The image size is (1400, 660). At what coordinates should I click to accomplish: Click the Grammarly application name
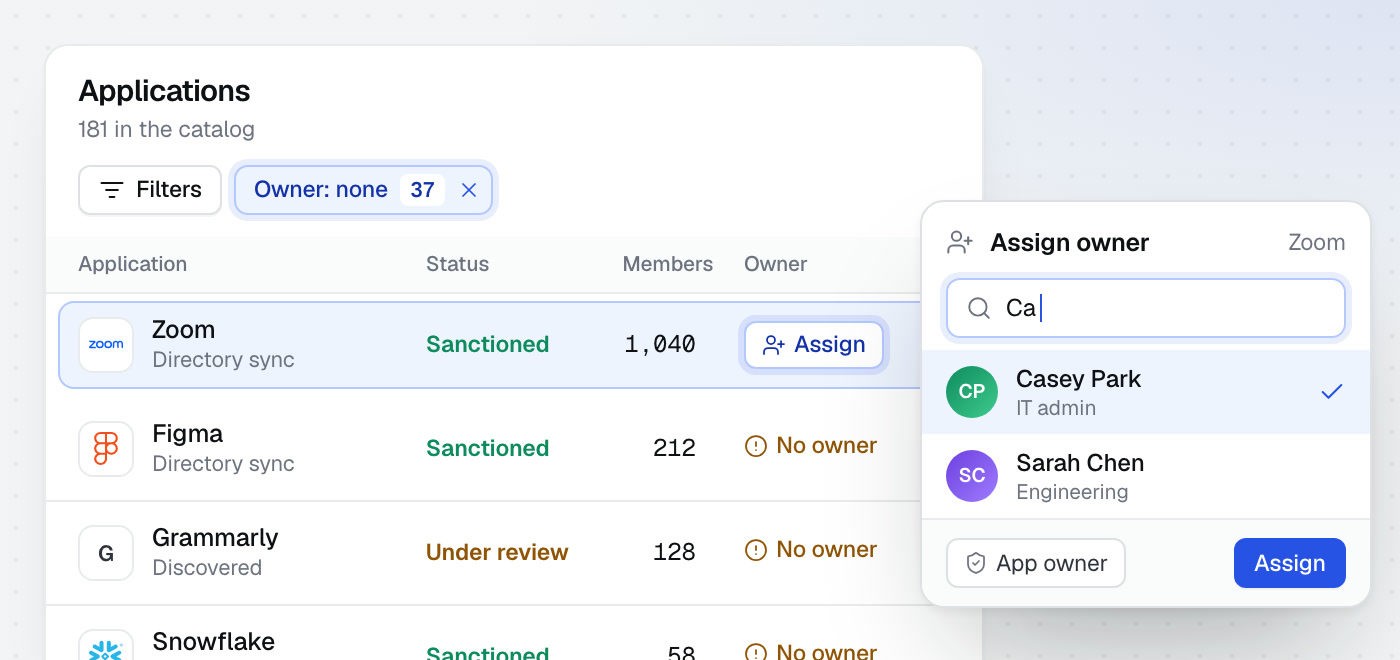tap(215, 538)
